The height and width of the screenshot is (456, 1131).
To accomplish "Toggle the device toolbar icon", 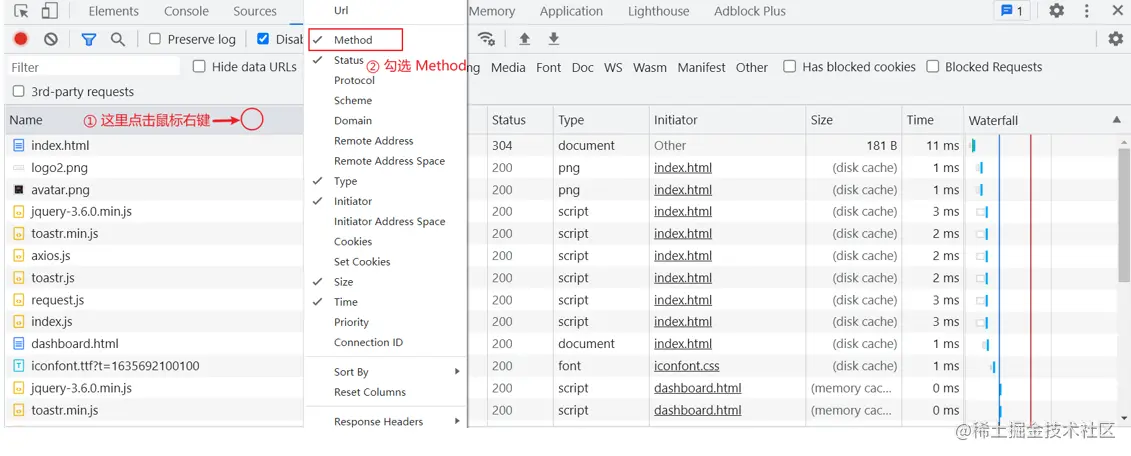I will tap(49, 11).
